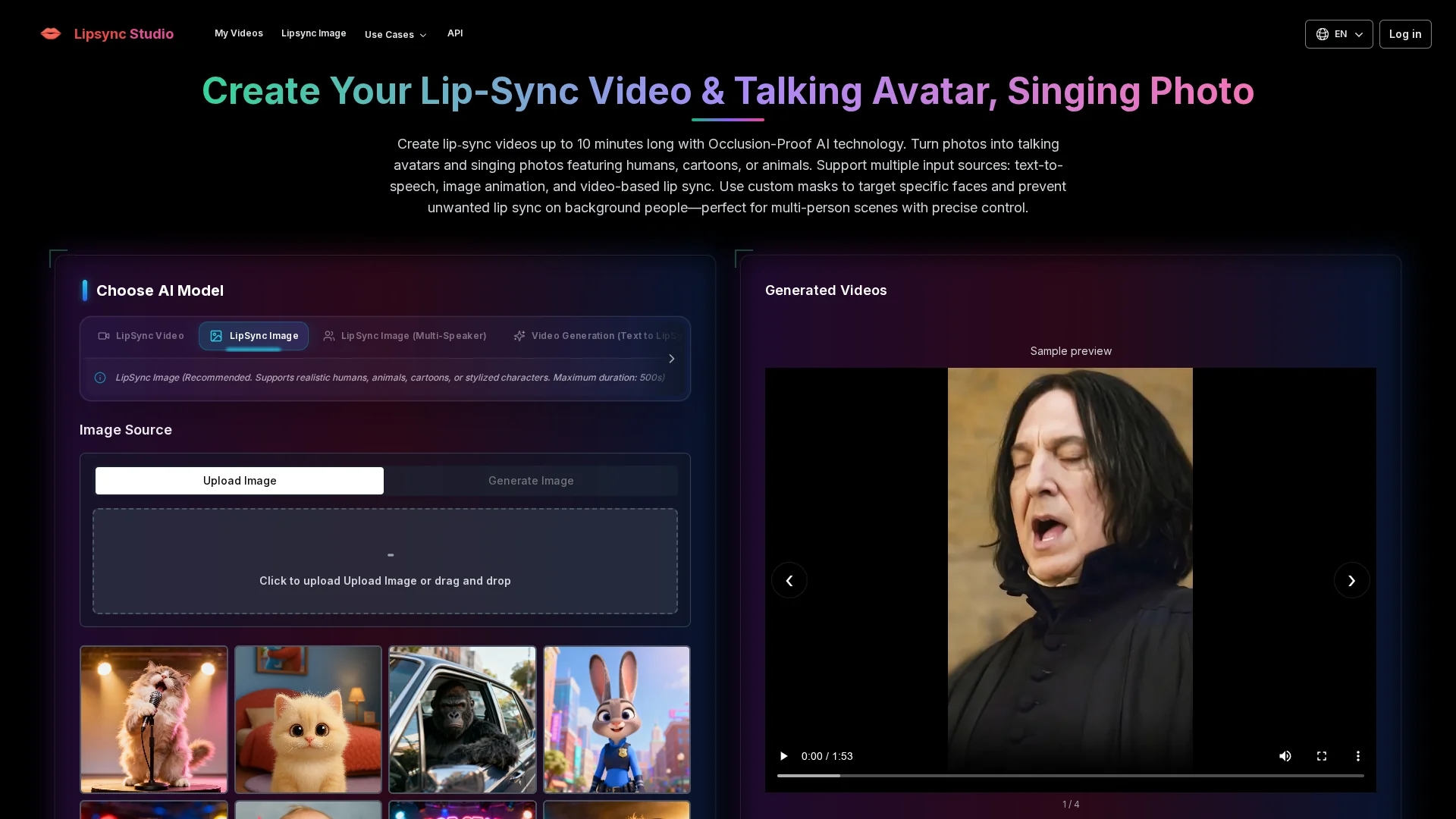The height and width of the screenshot is (819, 1456).
Task: Select the LipSync Image model tab
Action: coord(253,336)
